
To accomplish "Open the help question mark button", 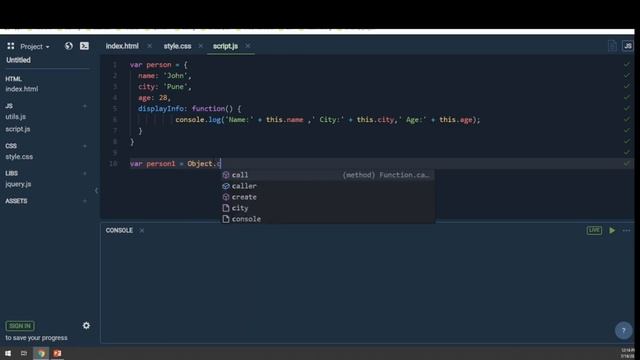I will [623, 331].
